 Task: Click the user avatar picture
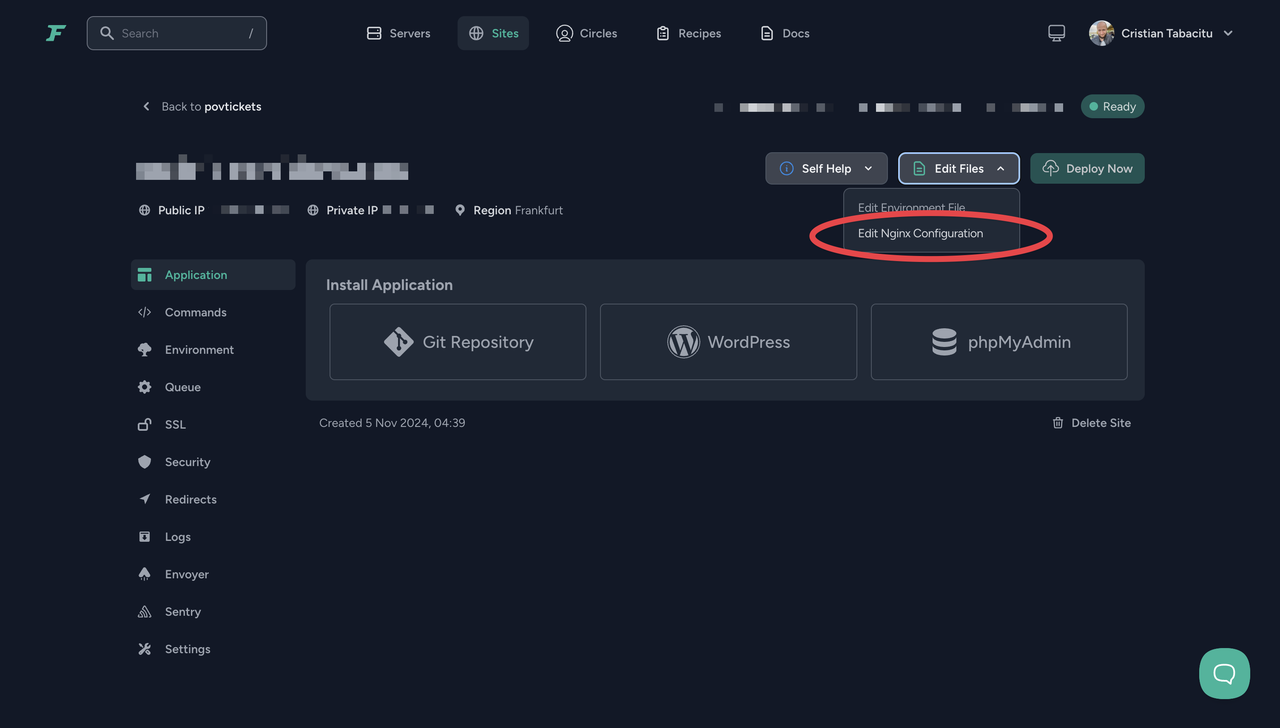(x=1101, y=33)
